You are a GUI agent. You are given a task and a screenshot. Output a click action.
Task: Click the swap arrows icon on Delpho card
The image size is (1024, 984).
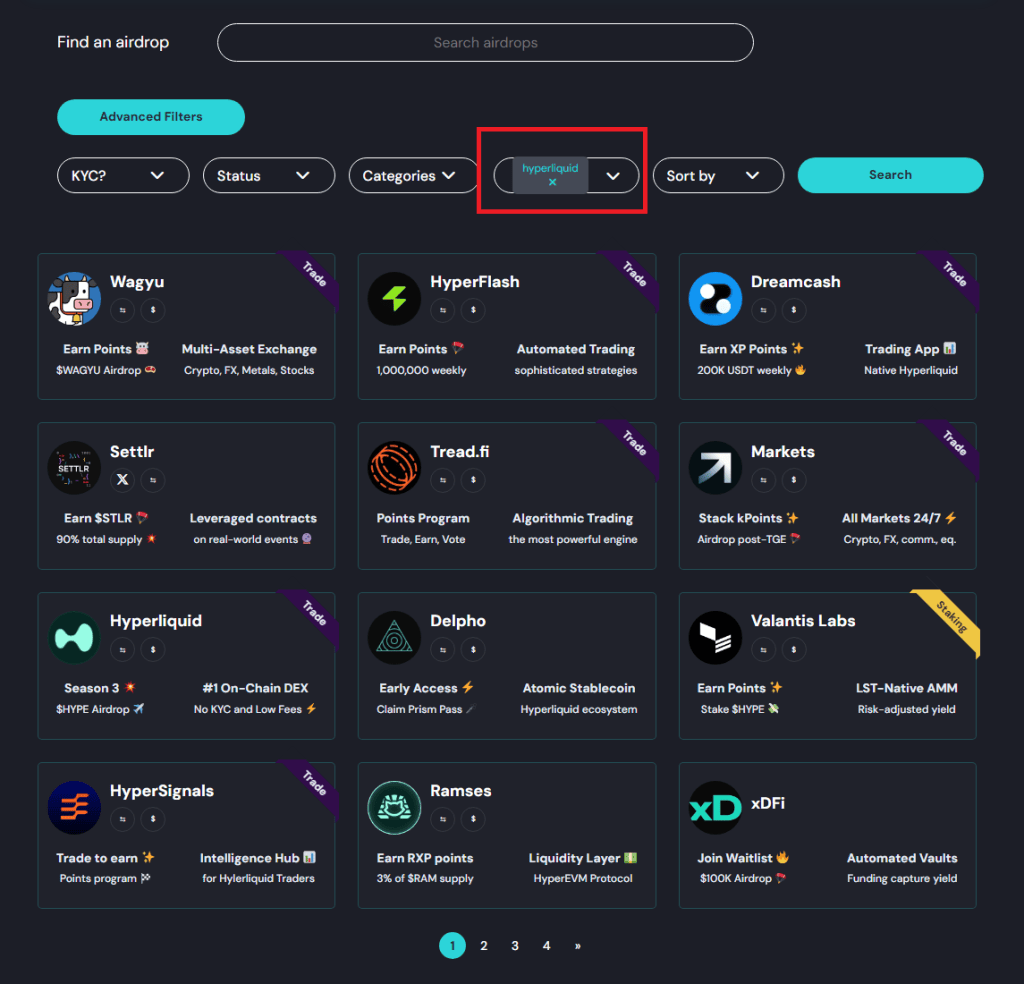point(443,650)
